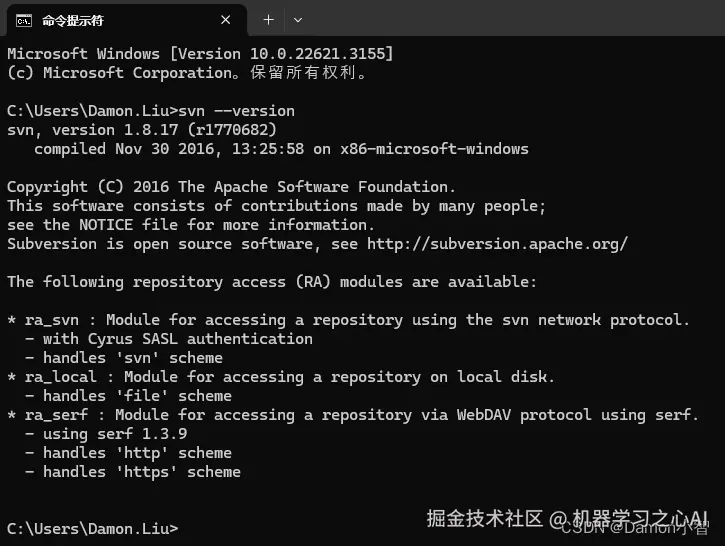Close the 命令提示符 tab
The height and width of the screenshot is (546, 725).
226,20
